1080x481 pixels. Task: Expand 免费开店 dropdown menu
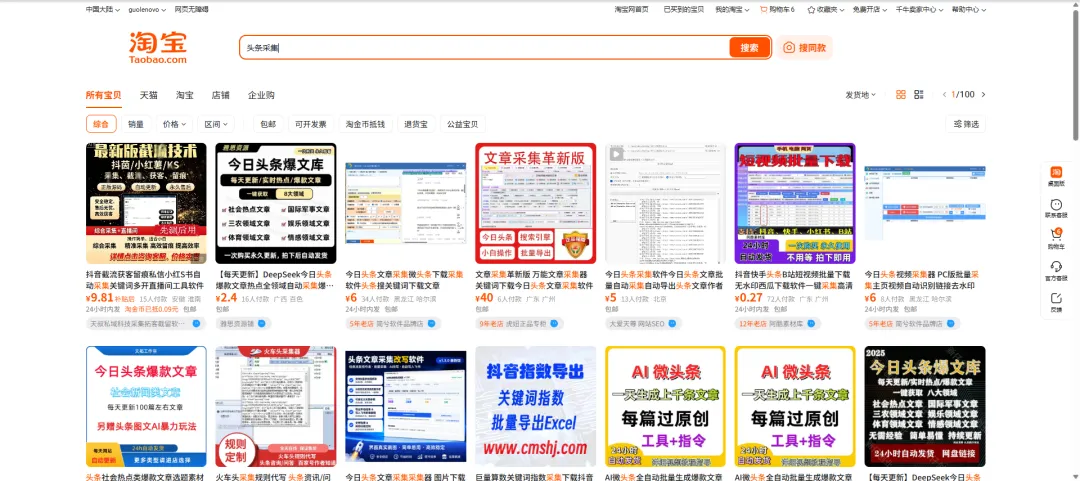[x=870, y=10]
